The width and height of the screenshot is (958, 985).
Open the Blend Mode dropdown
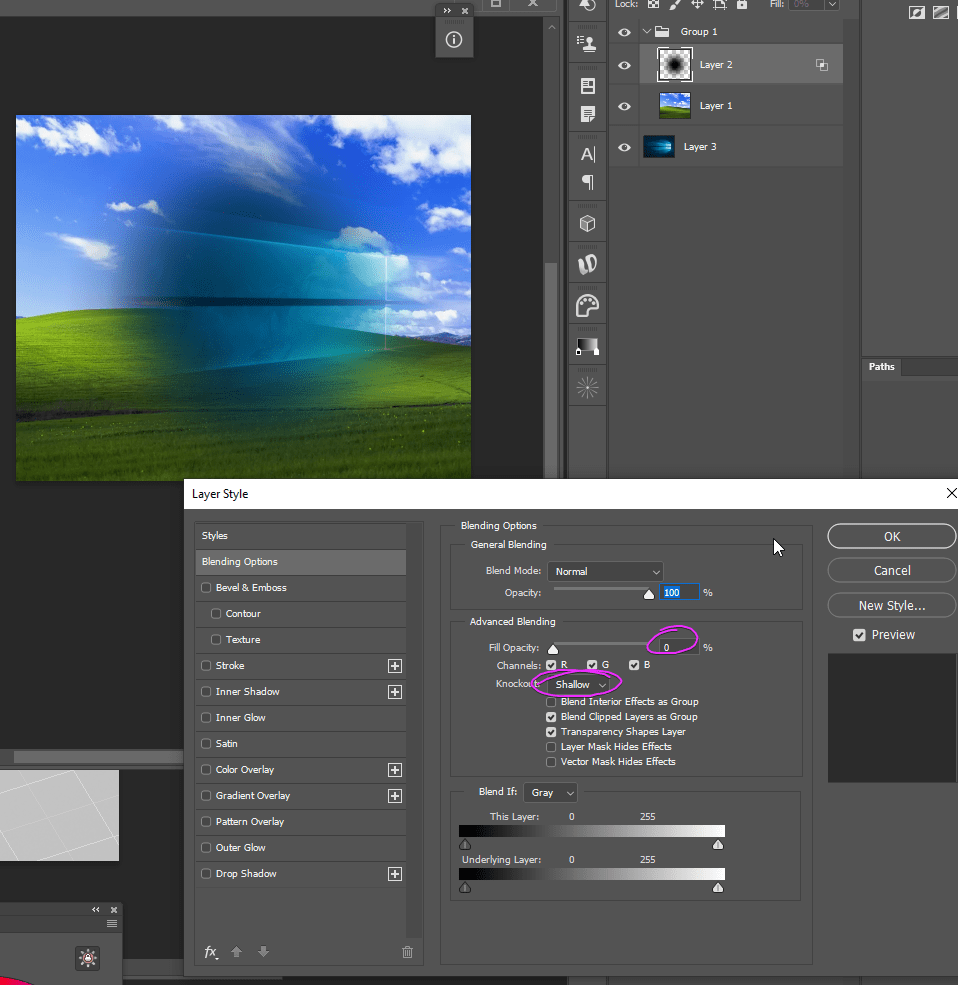[605, 571]
